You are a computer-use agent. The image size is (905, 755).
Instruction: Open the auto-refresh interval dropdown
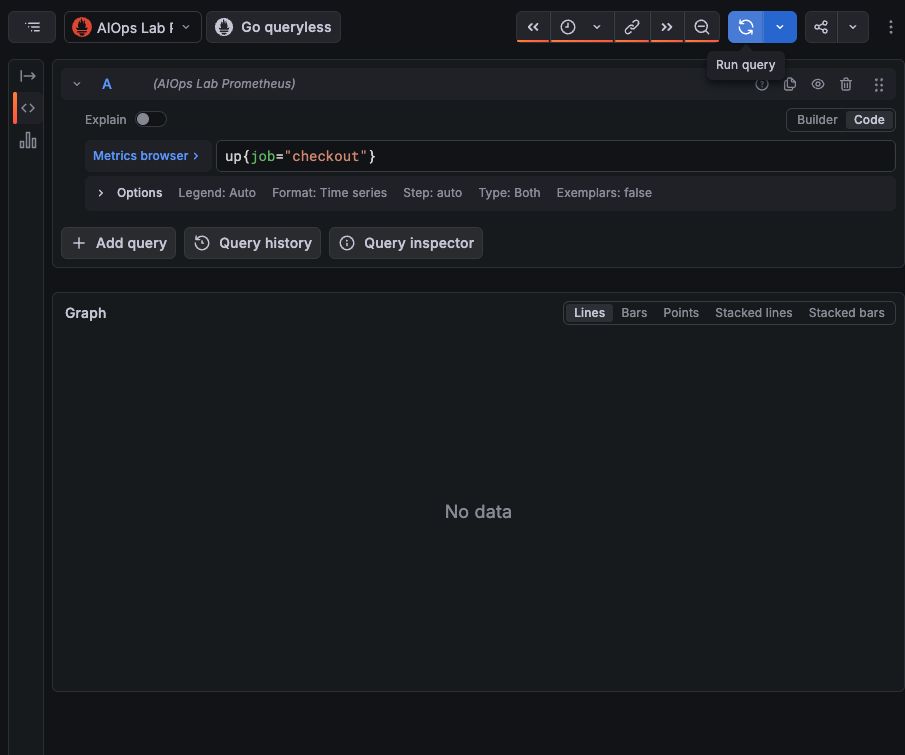coord(780,27)
